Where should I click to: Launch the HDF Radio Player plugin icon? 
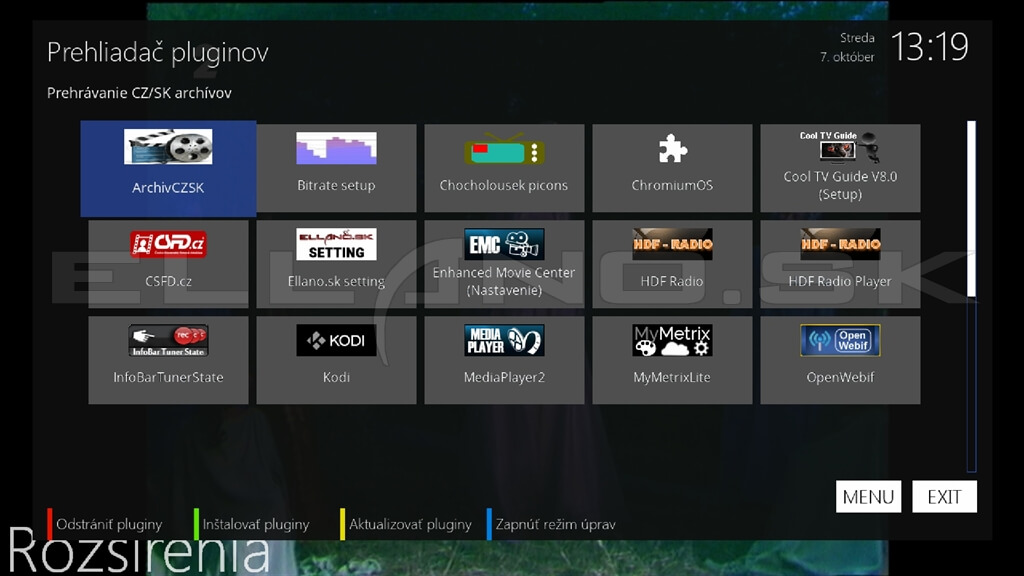coord(840,244)
